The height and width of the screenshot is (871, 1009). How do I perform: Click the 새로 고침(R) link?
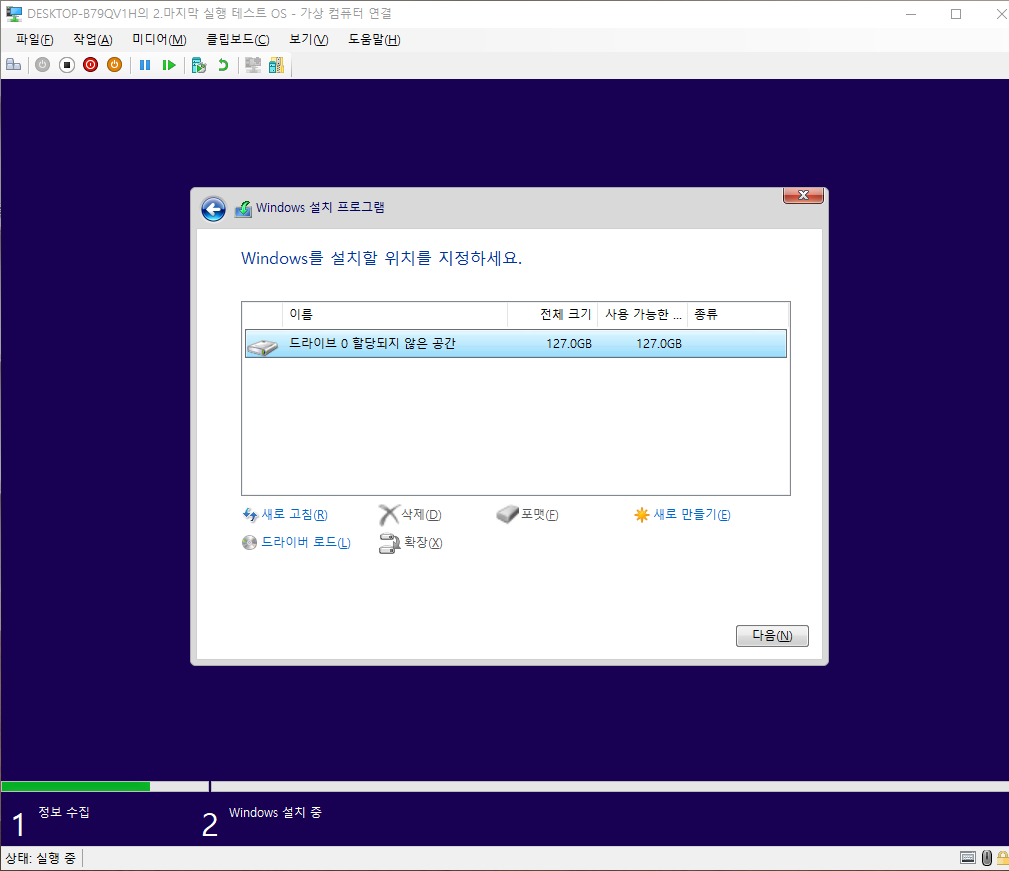(x=295, y=515)
